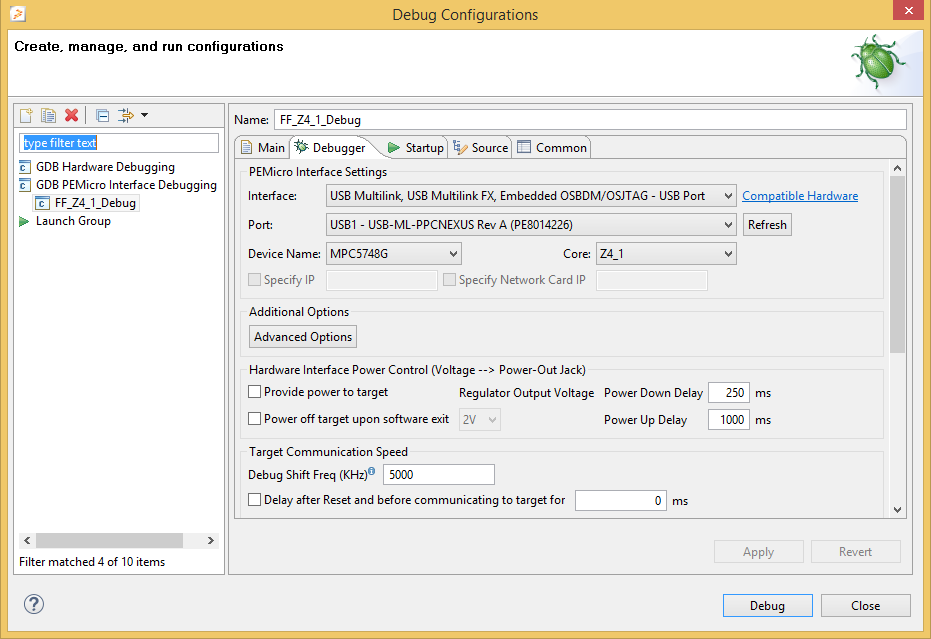Collapse all configurations in the tree
Viewport: 931px width, 639px height.
[x=103, y=116]
